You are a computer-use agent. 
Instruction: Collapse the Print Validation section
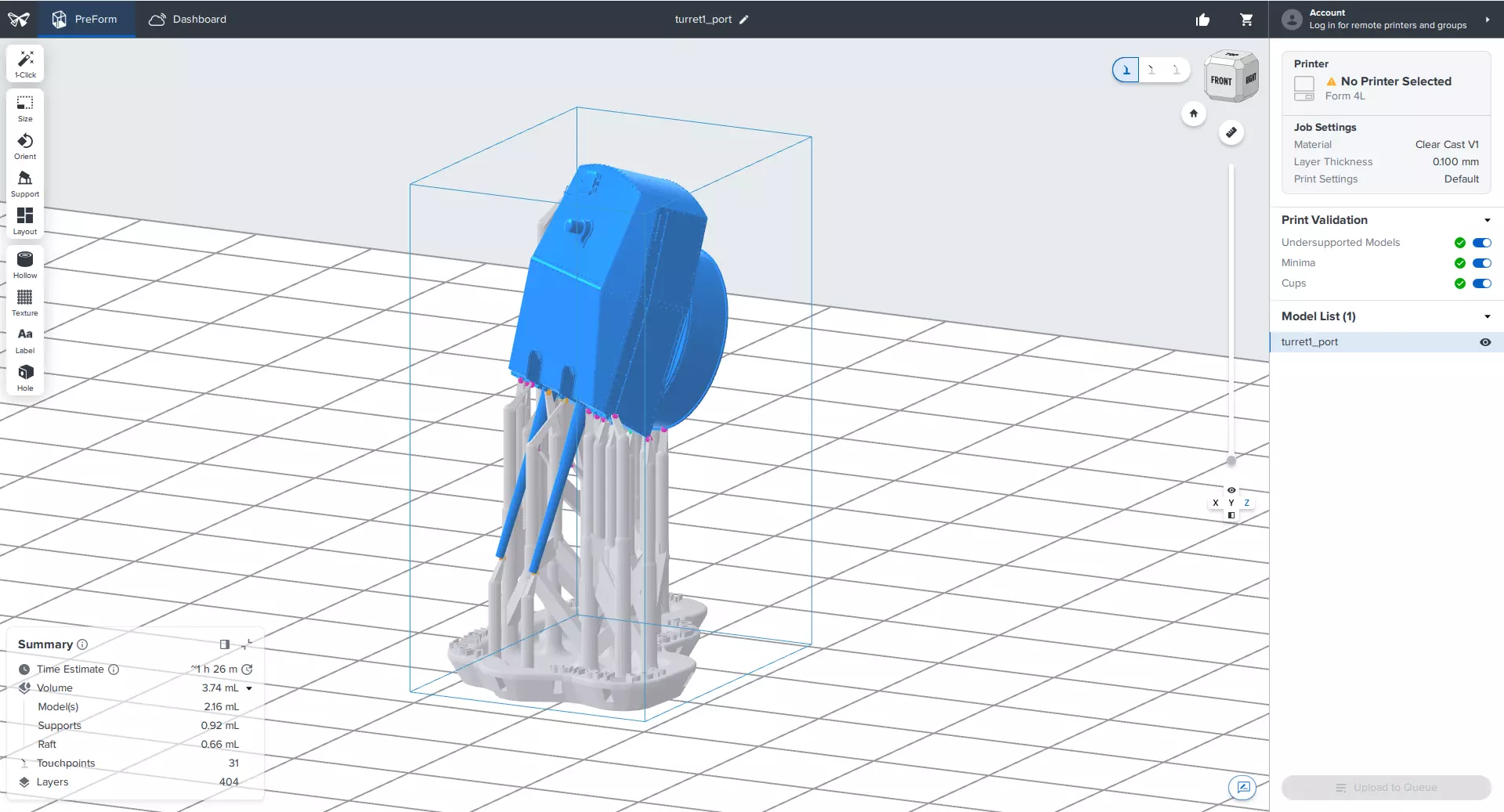coord(1487,220)
